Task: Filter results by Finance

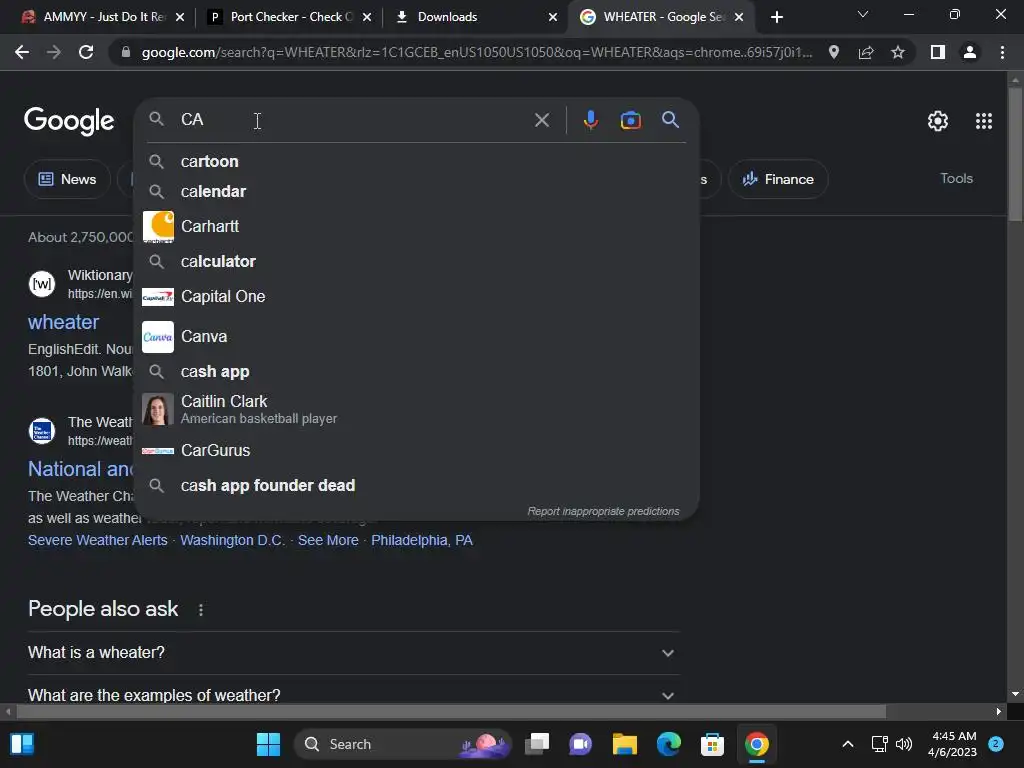Action: (x=777, y=179)
